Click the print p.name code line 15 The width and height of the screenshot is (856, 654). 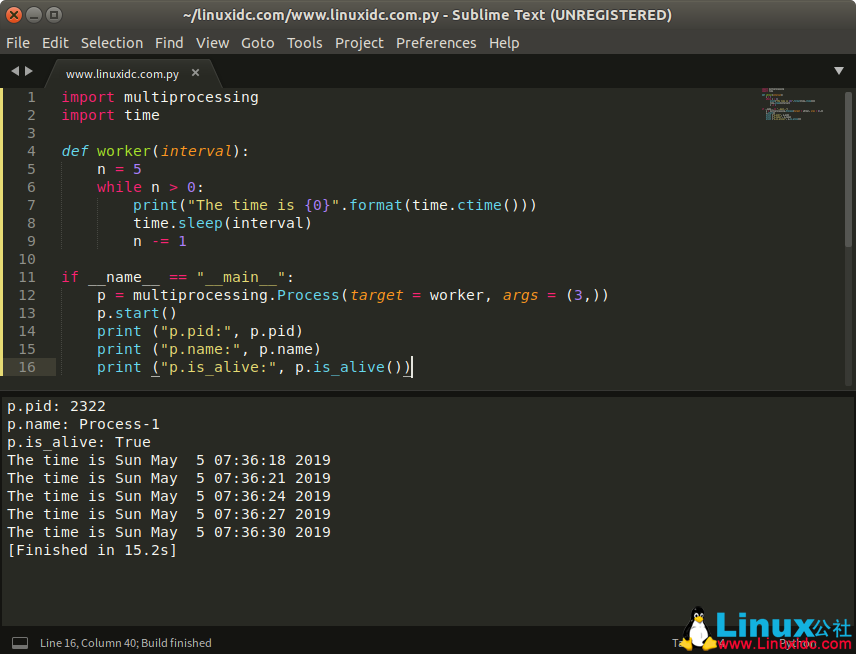point(209,349)
